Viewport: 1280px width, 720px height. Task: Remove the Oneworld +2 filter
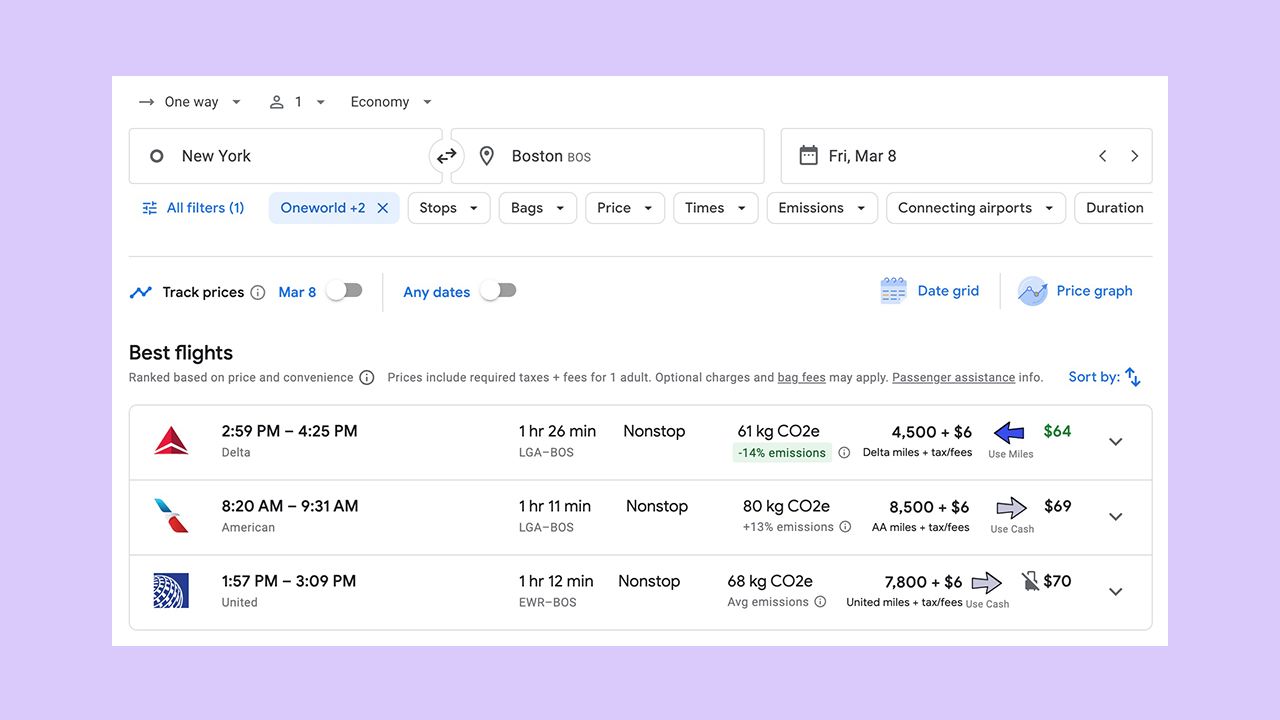383,207
